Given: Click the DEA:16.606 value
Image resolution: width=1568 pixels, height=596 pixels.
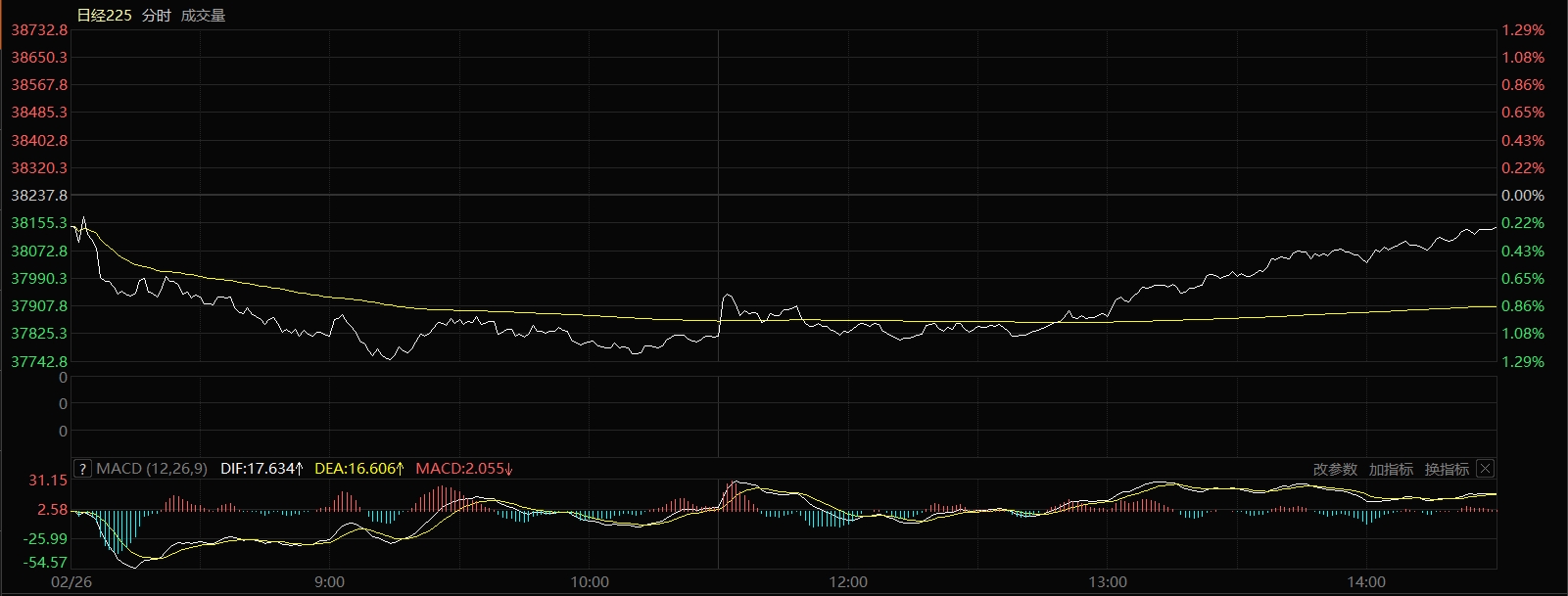Looking at the screenshot, I should tap(359, 469).
